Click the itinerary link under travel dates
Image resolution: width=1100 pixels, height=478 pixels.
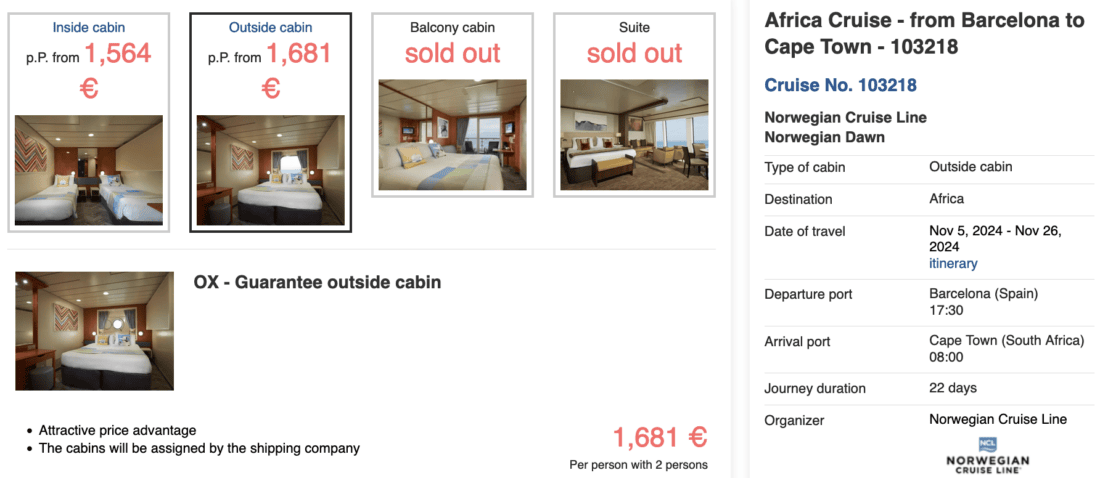953,263
